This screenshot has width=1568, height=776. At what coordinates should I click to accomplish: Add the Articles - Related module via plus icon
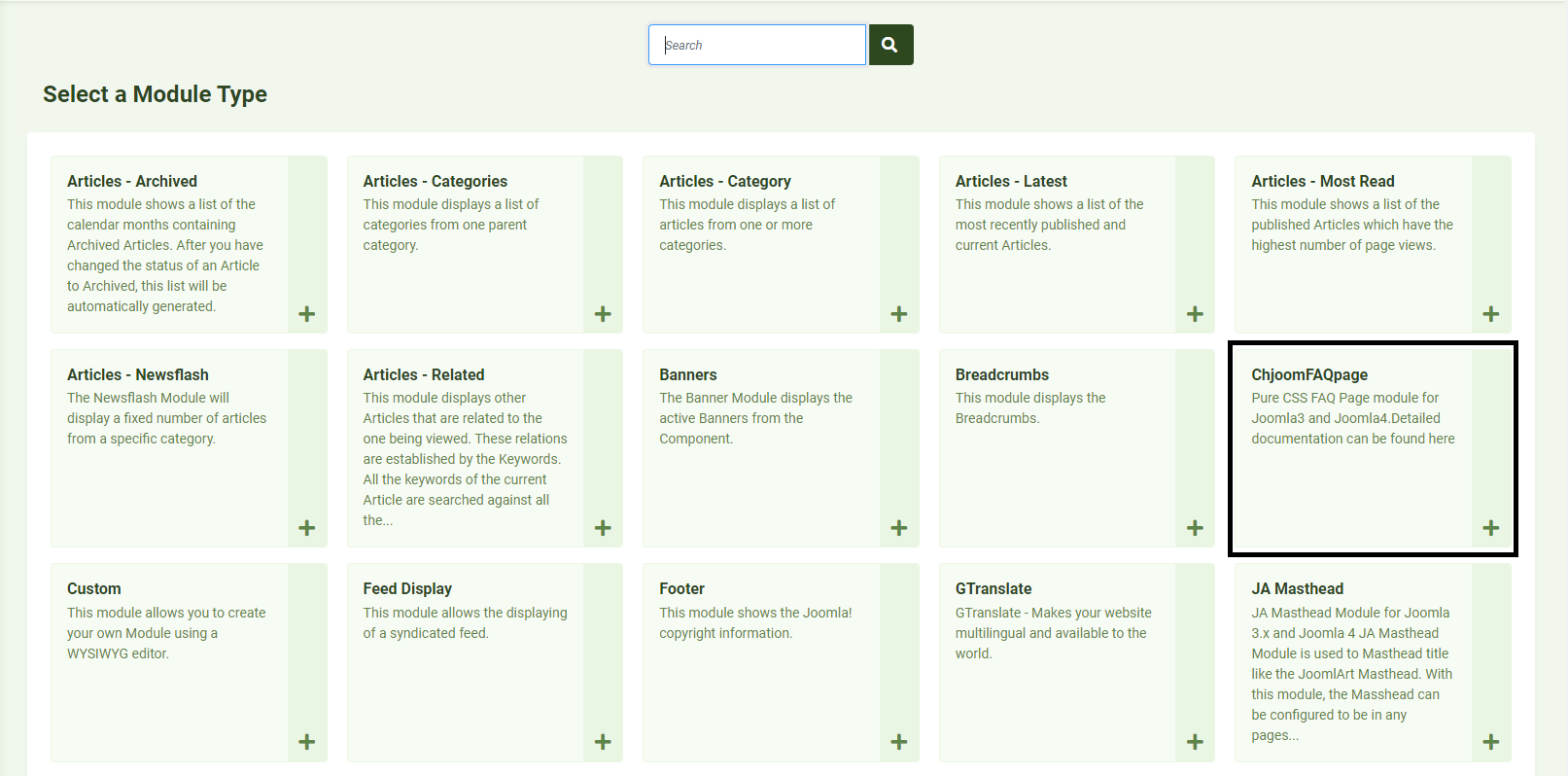coord(603,528)
